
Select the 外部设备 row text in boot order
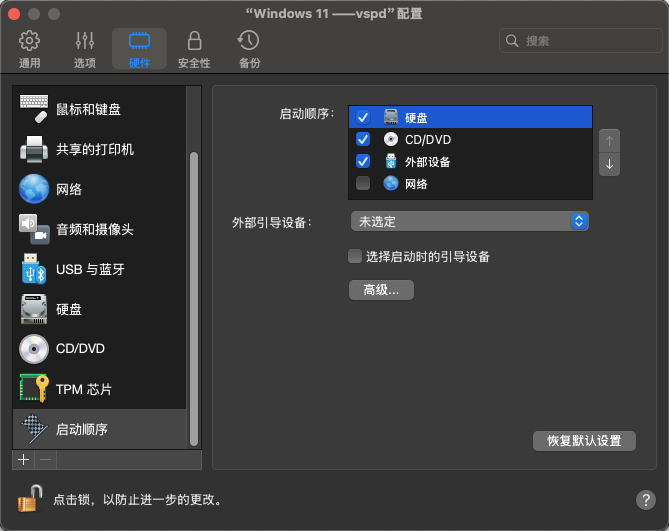(428, 162)
